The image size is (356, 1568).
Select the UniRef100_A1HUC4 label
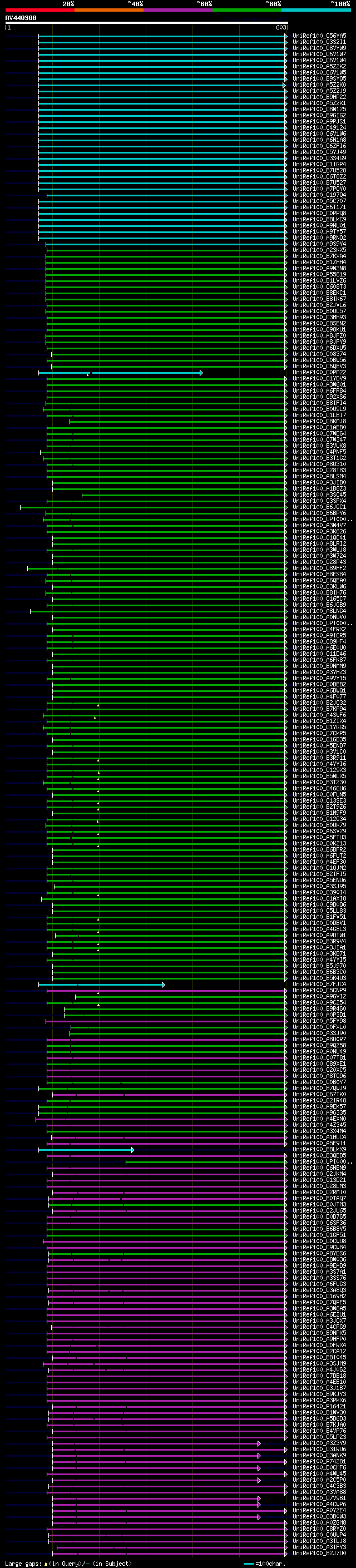coord(319,1137)
